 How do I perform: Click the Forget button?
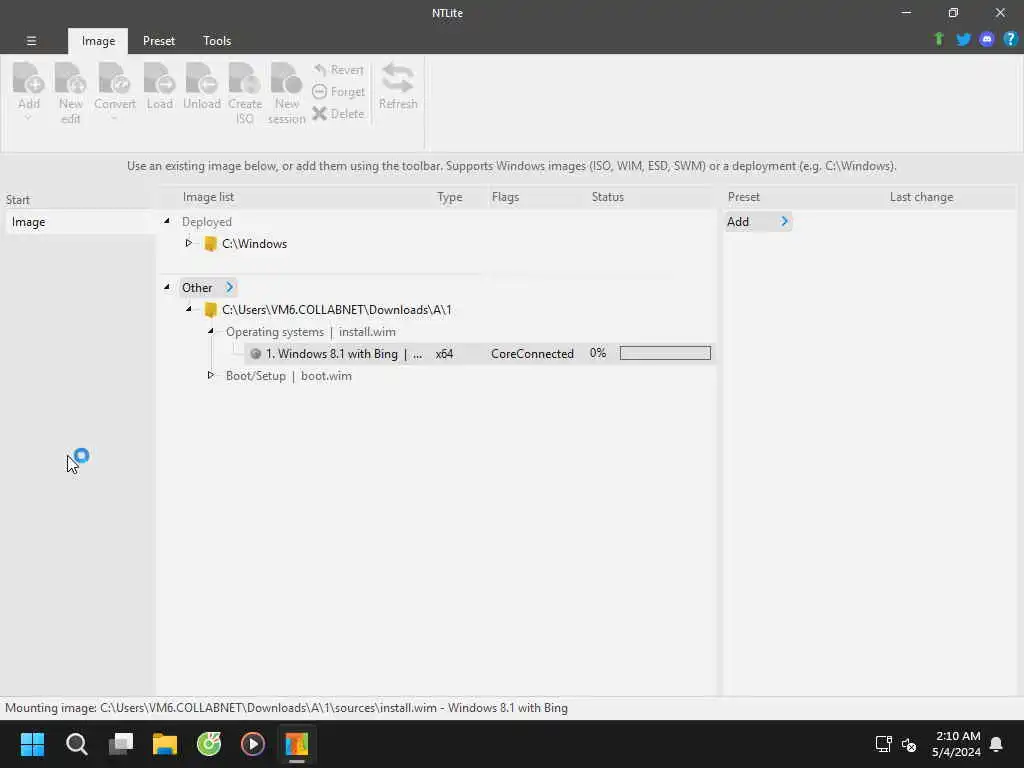338,92
